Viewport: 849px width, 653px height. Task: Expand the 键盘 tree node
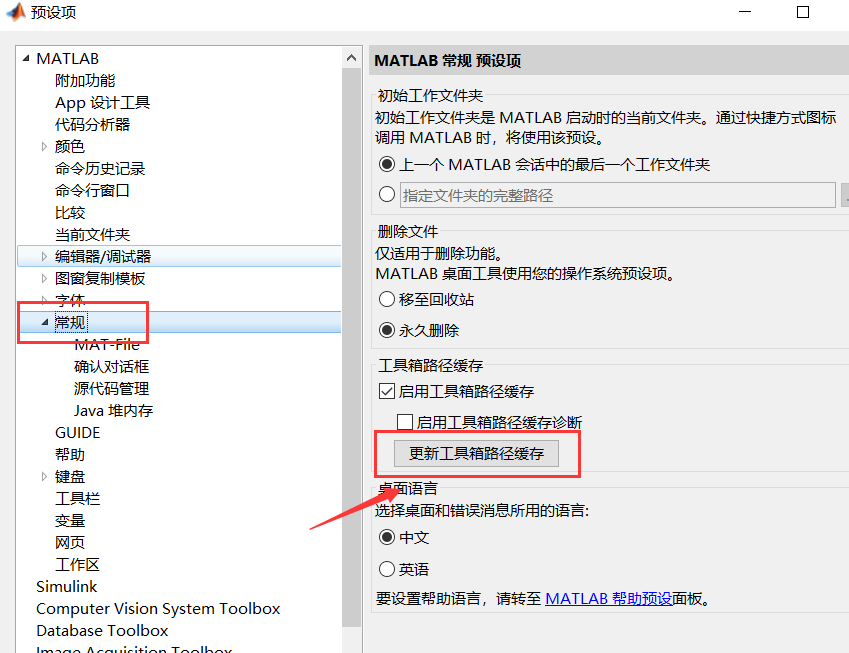[44, 476]
